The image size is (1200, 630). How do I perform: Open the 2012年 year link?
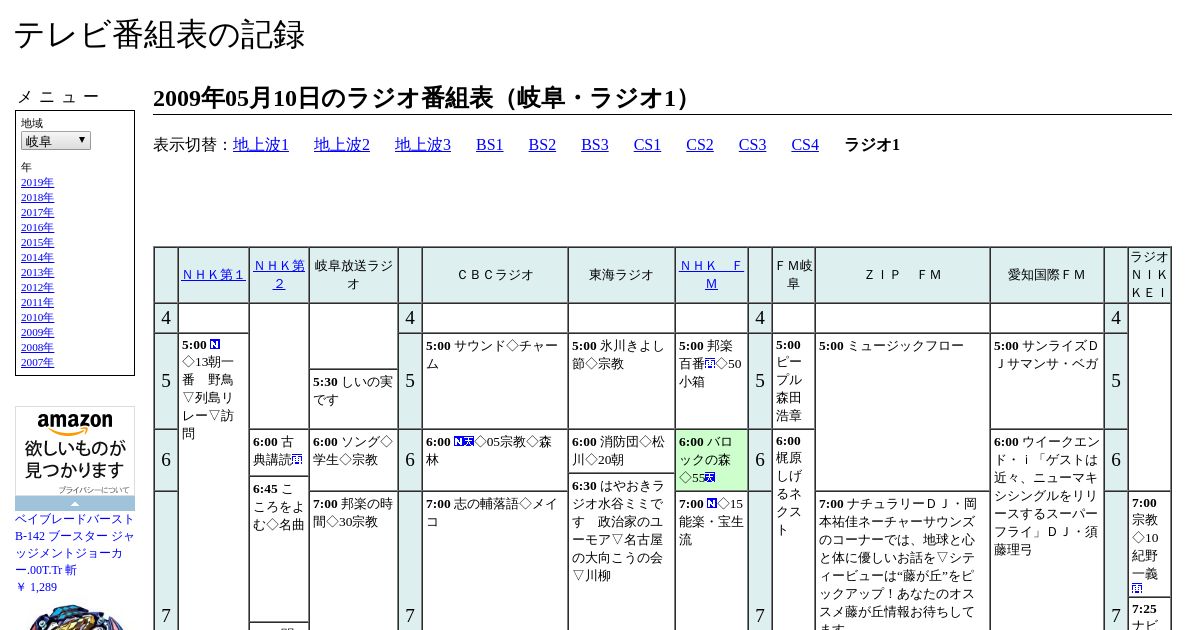tap(37, 287)
